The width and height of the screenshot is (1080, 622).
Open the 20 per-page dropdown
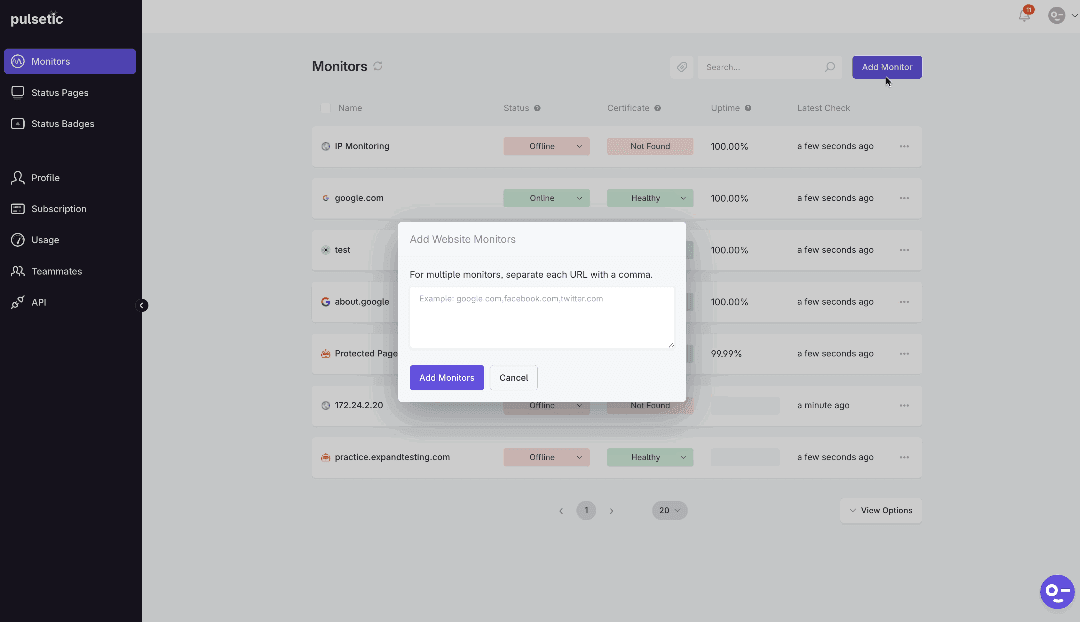669,510
